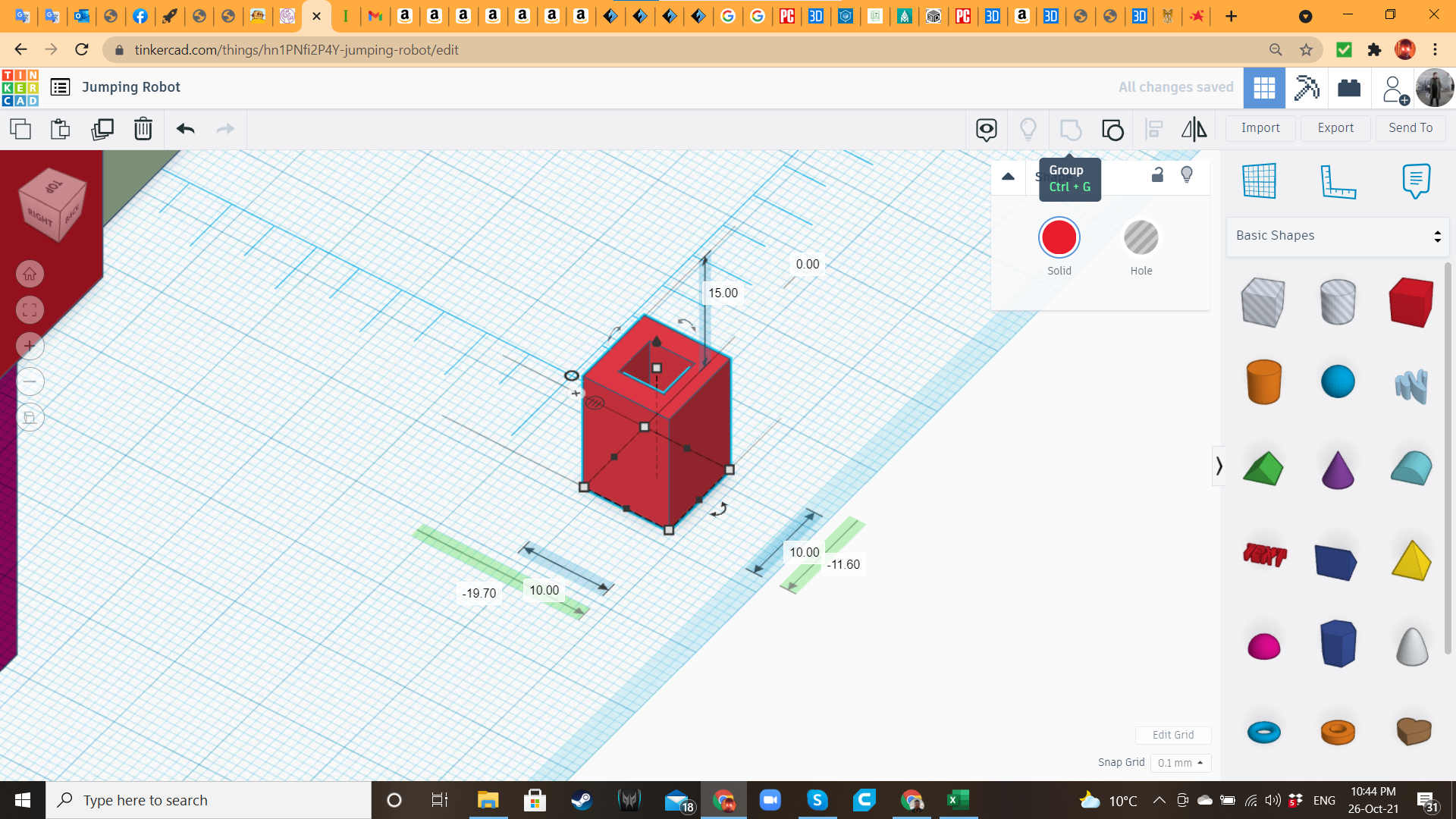Toggle orthographic perspective view button
Image resolution: width=1456 pixels, height=819 pixels.
tap(30, 417)
